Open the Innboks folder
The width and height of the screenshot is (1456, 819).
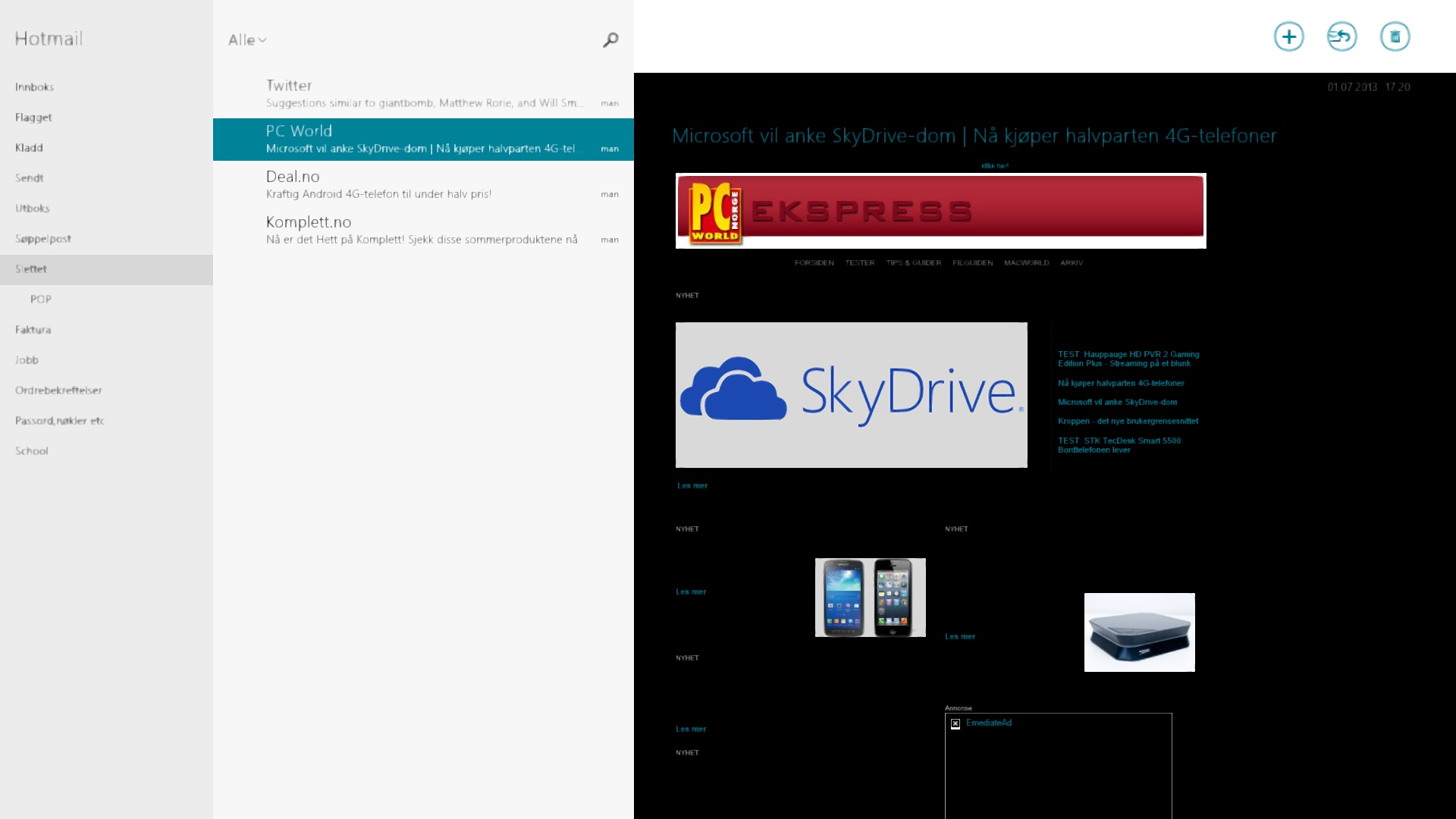pyautogui.click(x=106, y=87)
